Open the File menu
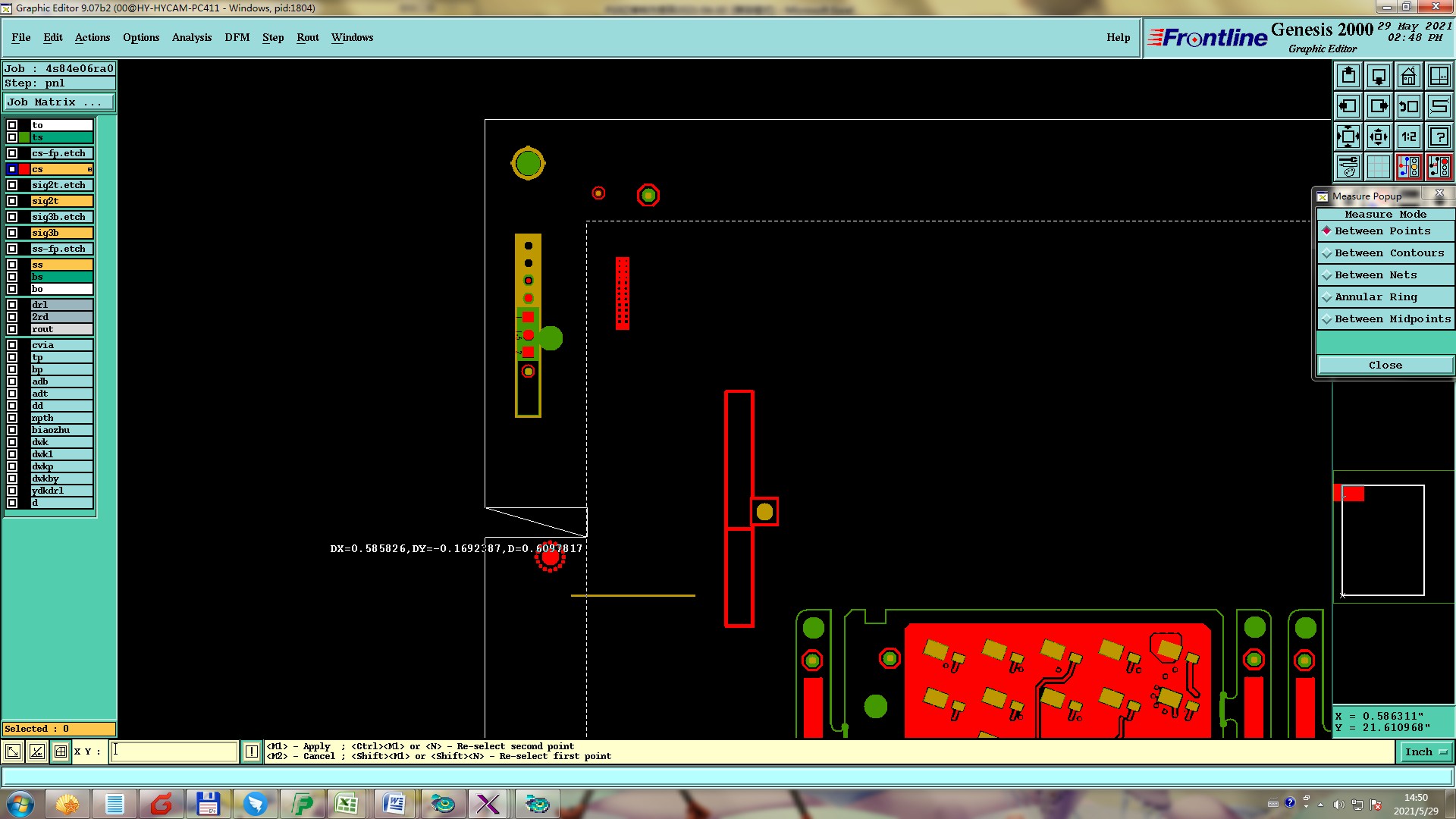 pos(21,37)
